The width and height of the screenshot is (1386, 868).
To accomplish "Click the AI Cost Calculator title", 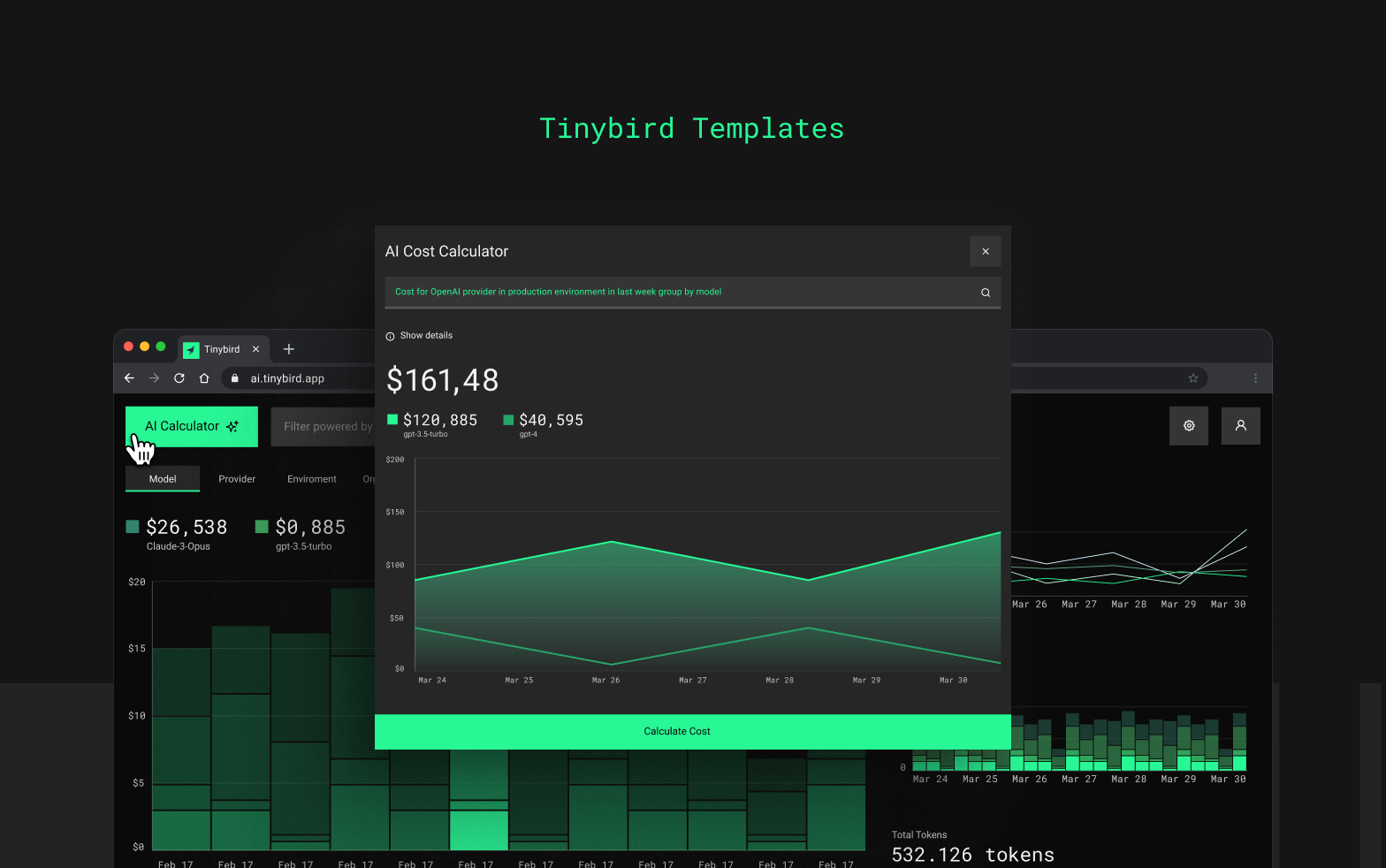I will (x=447, y=252).
